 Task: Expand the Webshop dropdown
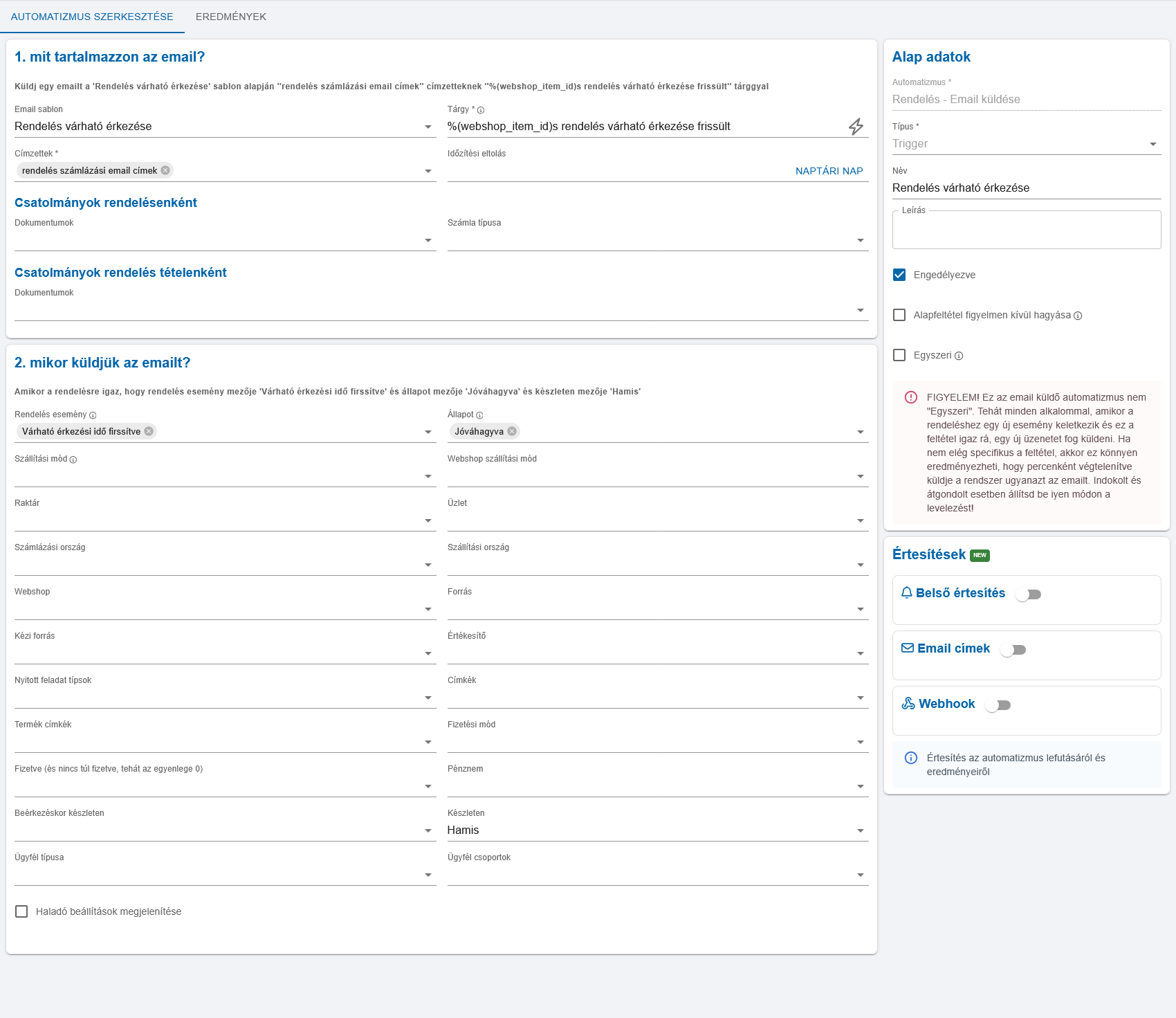(x=225, y=609)
